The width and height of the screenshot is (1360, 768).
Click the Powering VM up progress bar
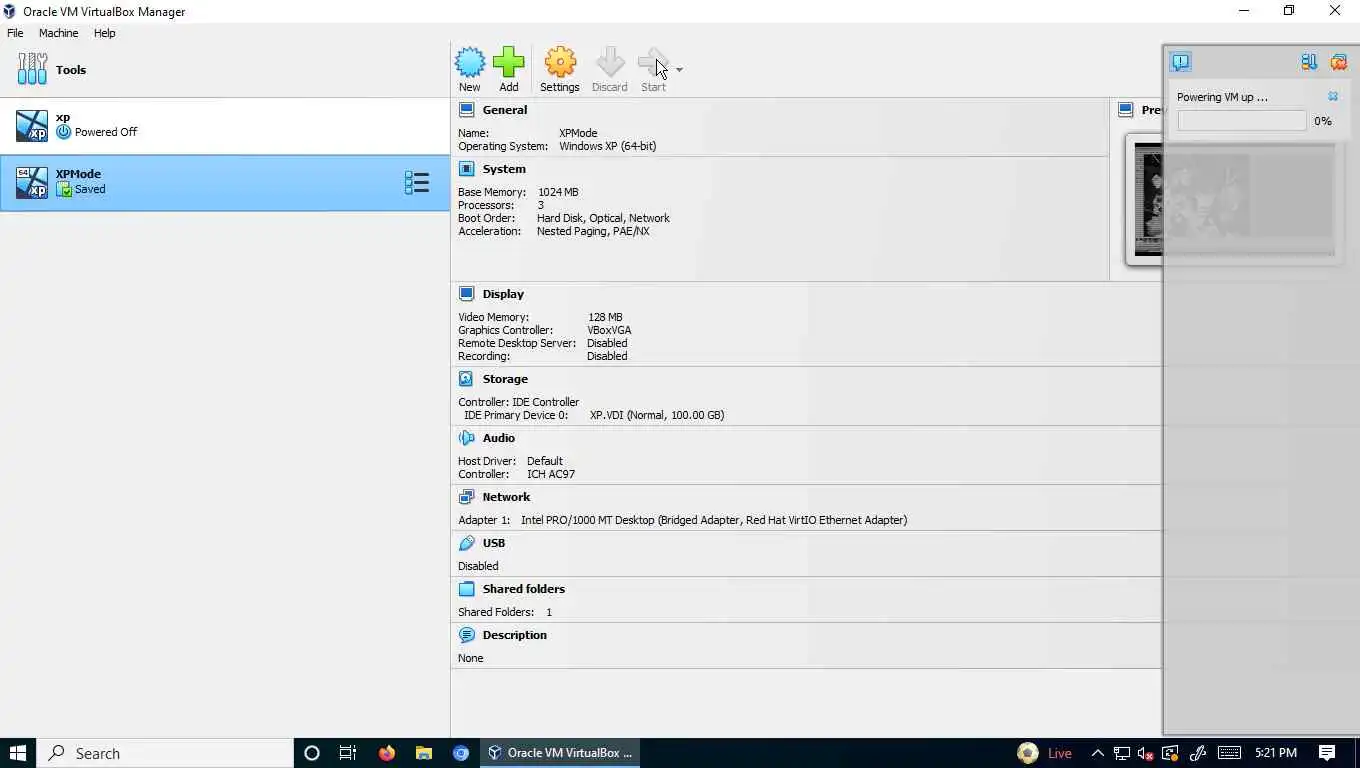point(1242,121)
